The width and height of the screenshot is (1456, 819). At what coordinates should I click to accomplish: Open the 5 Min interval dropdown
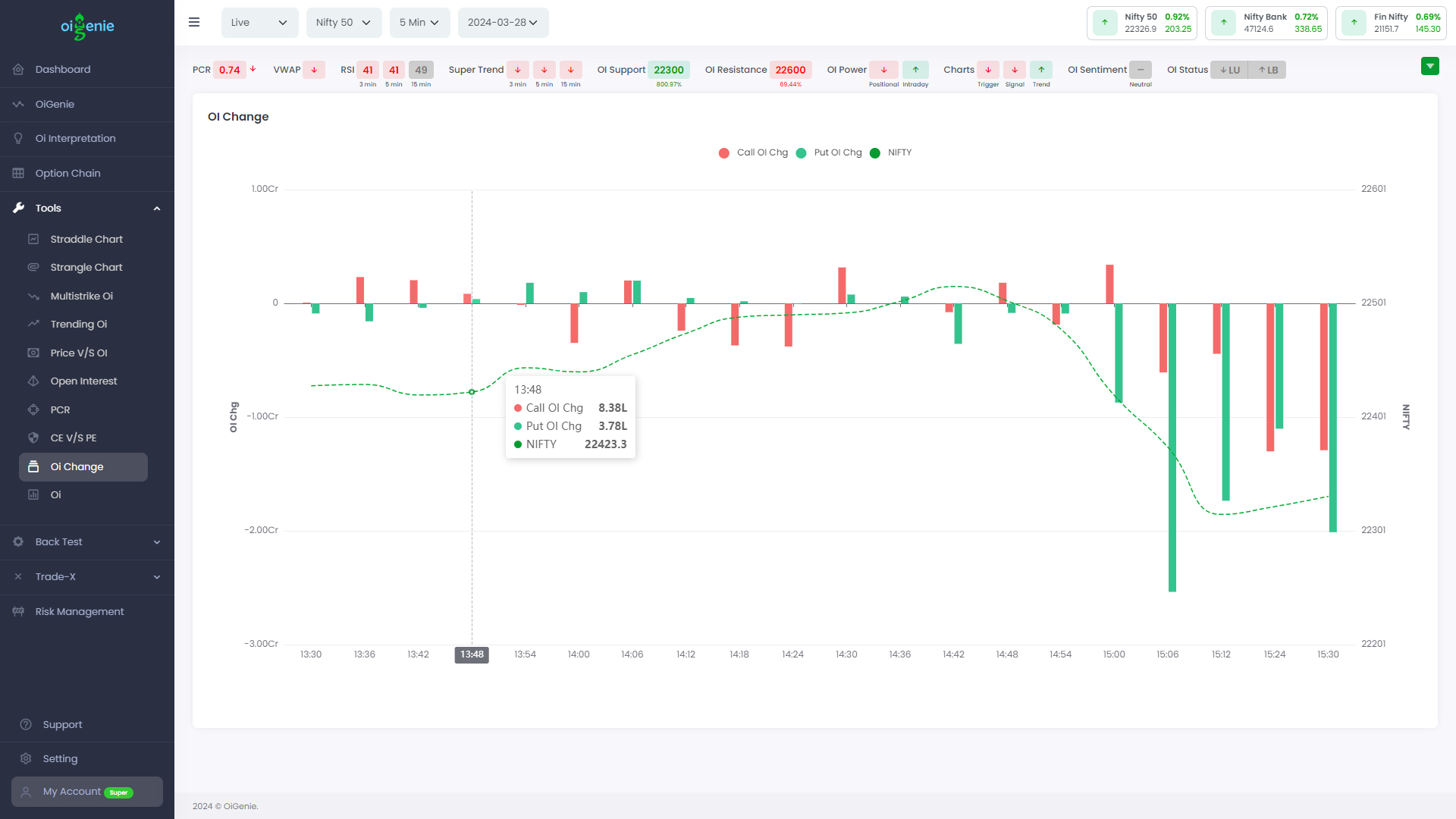tap(419, 22)
